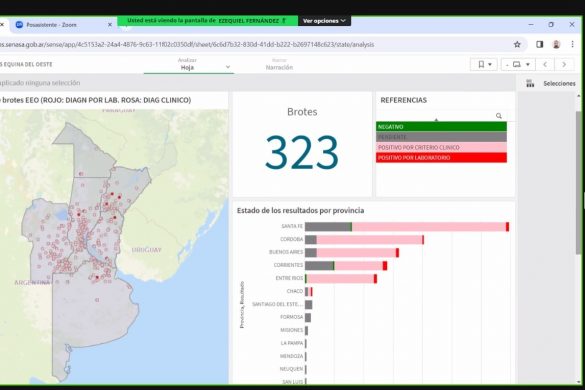Click the right-side vertical scrollbar
Screen dimensions: 585x390
579,183
